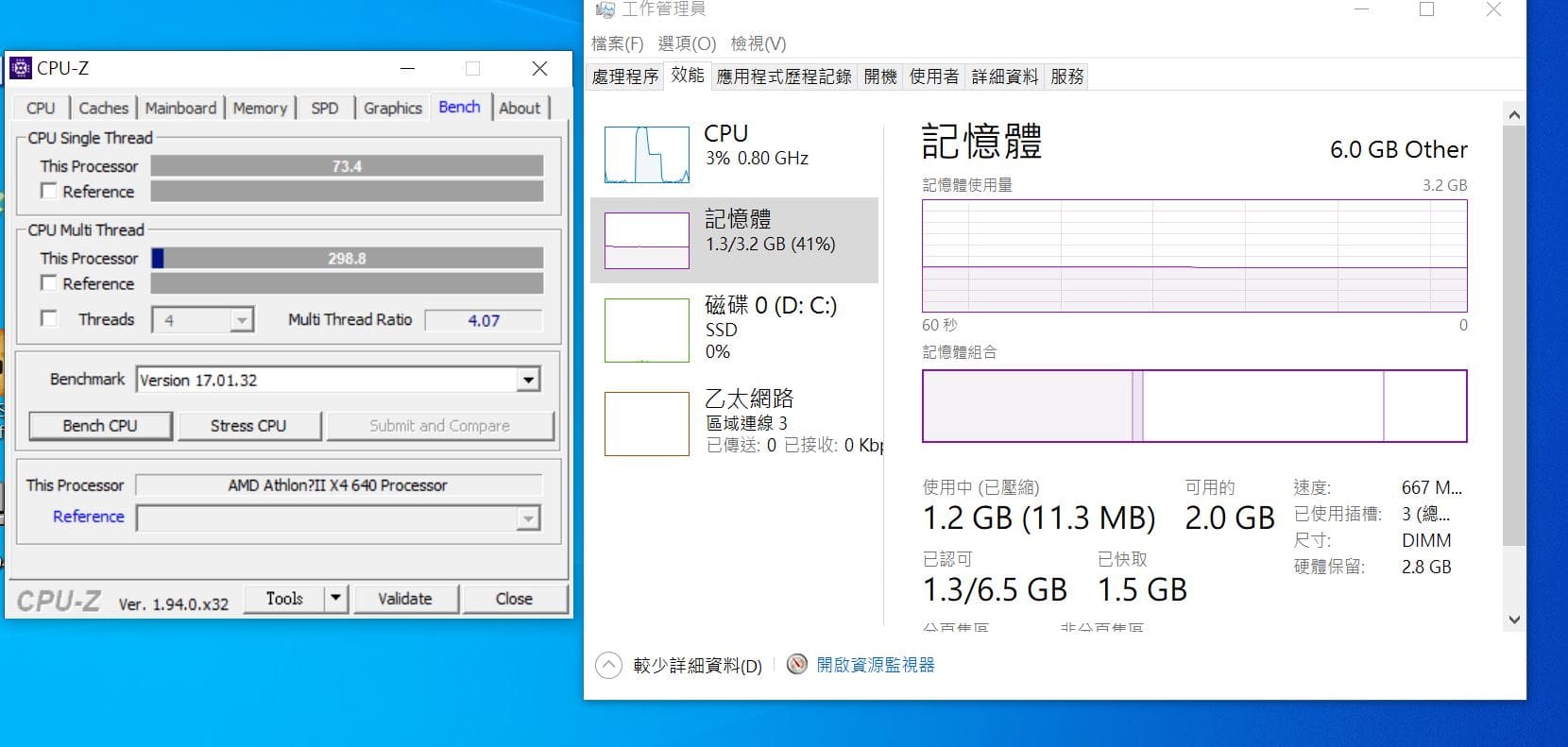
Task: Switch to the 服務 tab
Action: 1067,76
